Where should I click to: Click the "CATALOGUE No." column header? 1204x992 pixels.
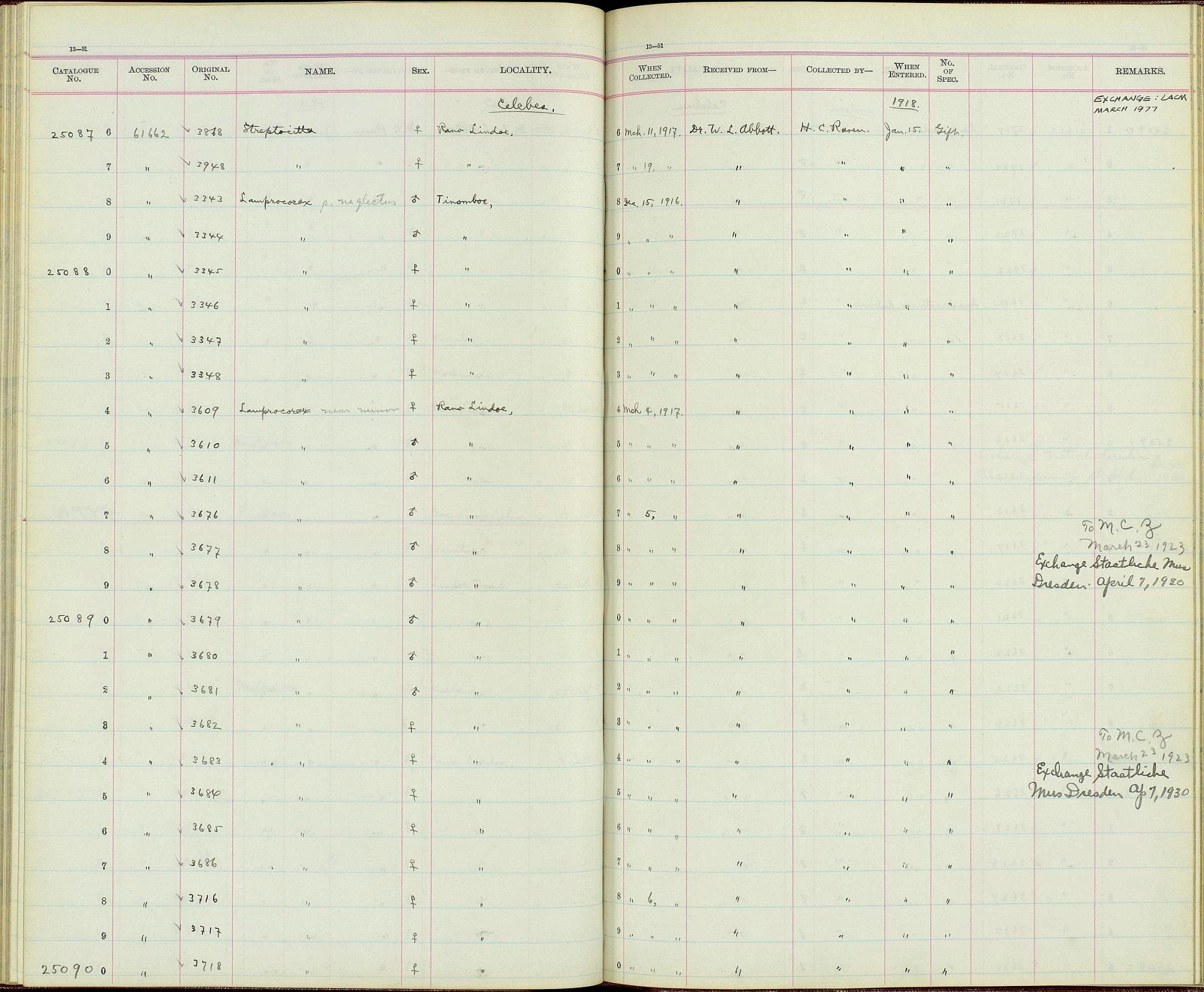pyautogui.click(x=75, y=74)
